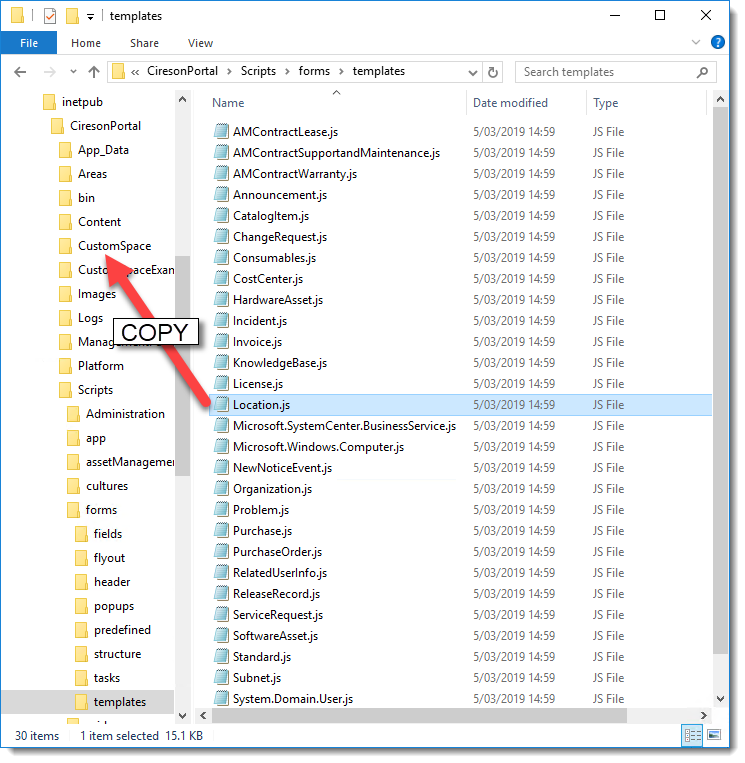Click the forms breadcrumb in address bar
Screen dimensions: 745x763
click(x=314, y=72)
